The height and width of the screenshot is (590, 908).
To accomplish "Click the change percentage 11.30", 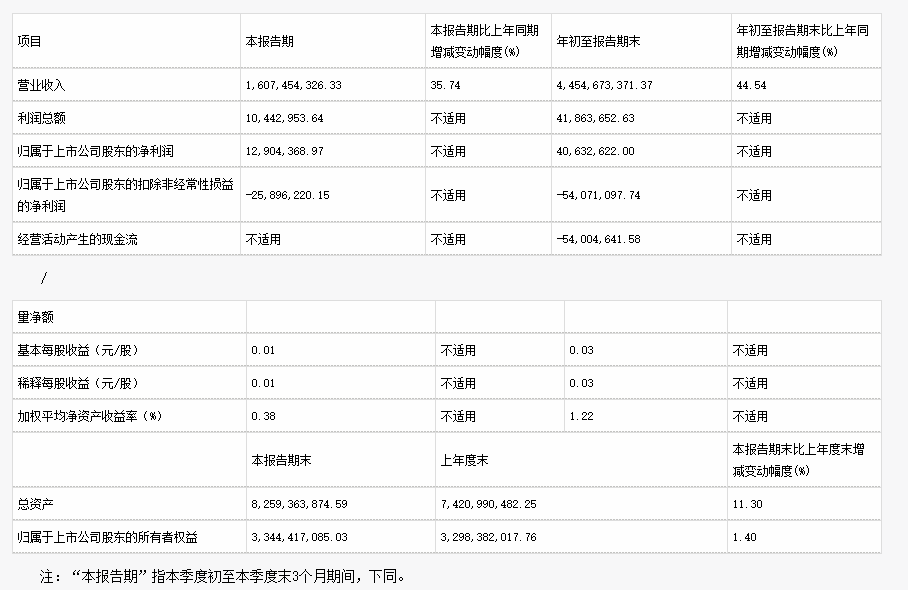I will point(743,504).
